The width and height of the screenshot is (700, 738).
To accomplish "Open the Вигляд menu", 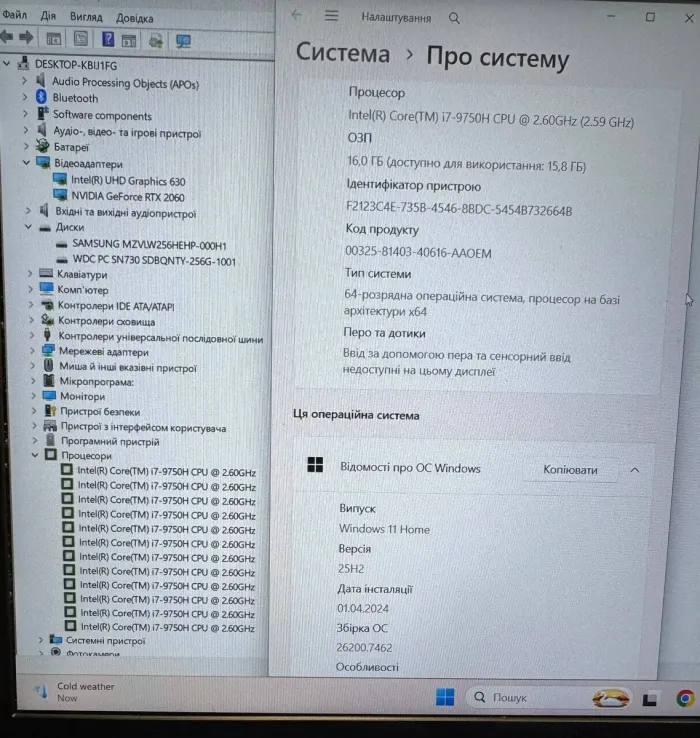I will pyautogui.click(x=86, y=17).
